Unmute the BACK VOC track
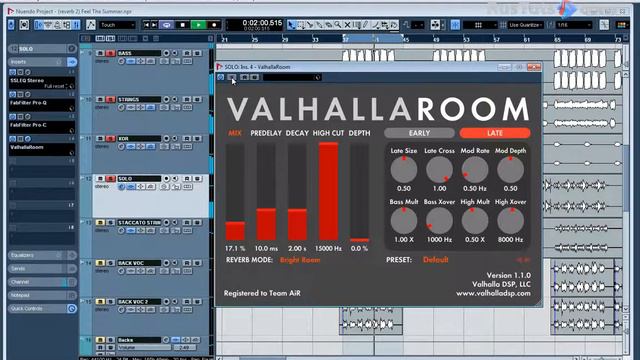This screenshot has width=640, height=360. [100, 263]
